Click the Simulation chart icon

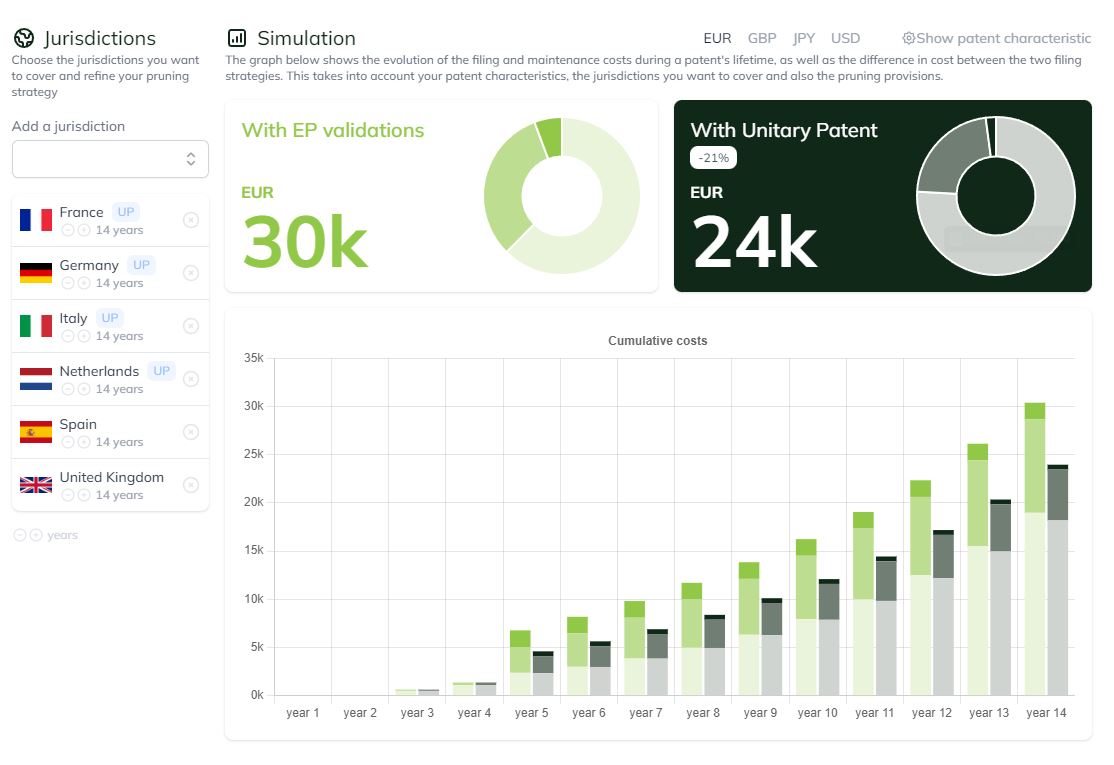coord(237,39)
